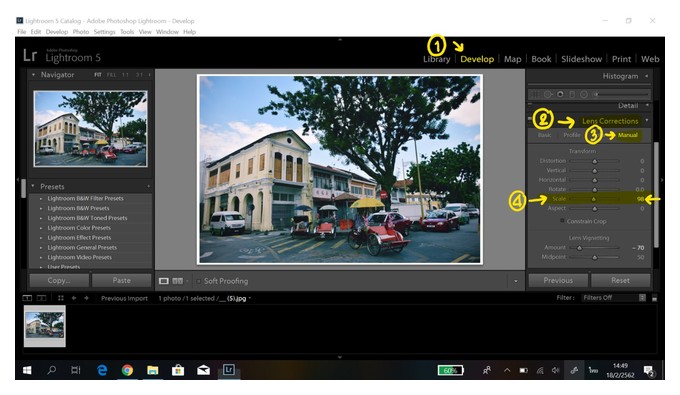Screen dimensions: 680x395
Task: Adjust the Scale slider handle
Action: click(x=594, y=199)
